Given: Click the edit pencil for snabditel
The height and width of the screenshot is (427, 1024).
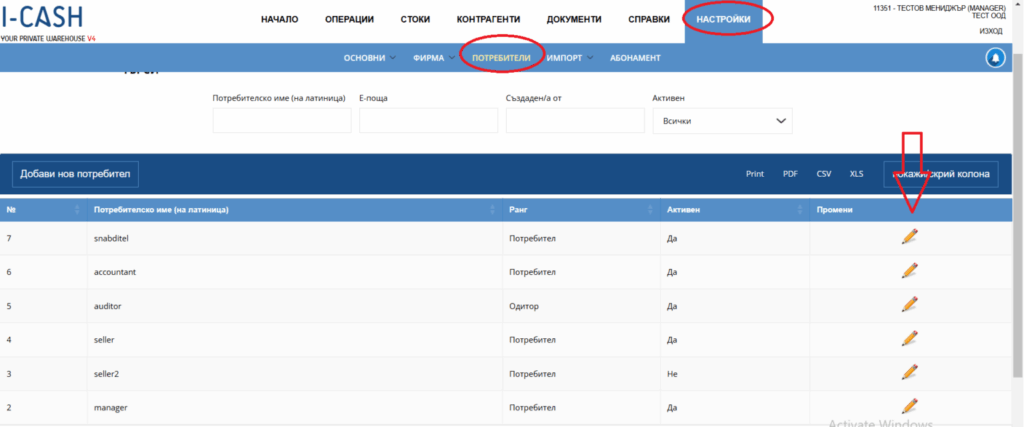Looking at the screenshot, I should tap(909, 237).
